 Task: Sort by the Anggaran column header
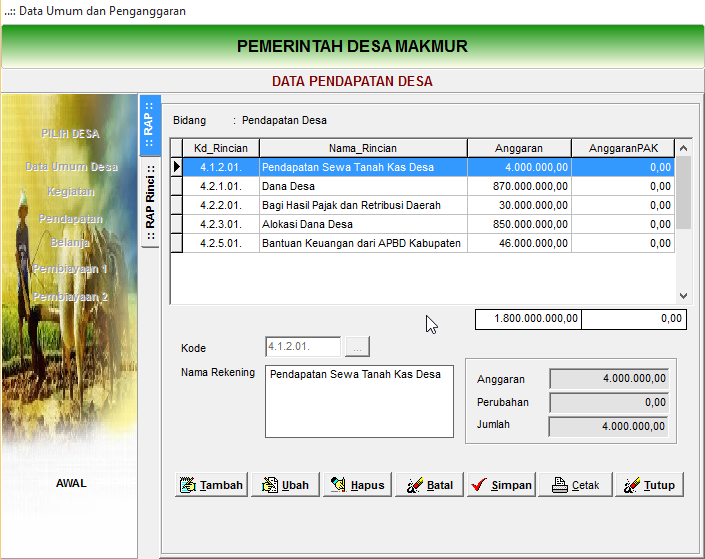(519, 148)
